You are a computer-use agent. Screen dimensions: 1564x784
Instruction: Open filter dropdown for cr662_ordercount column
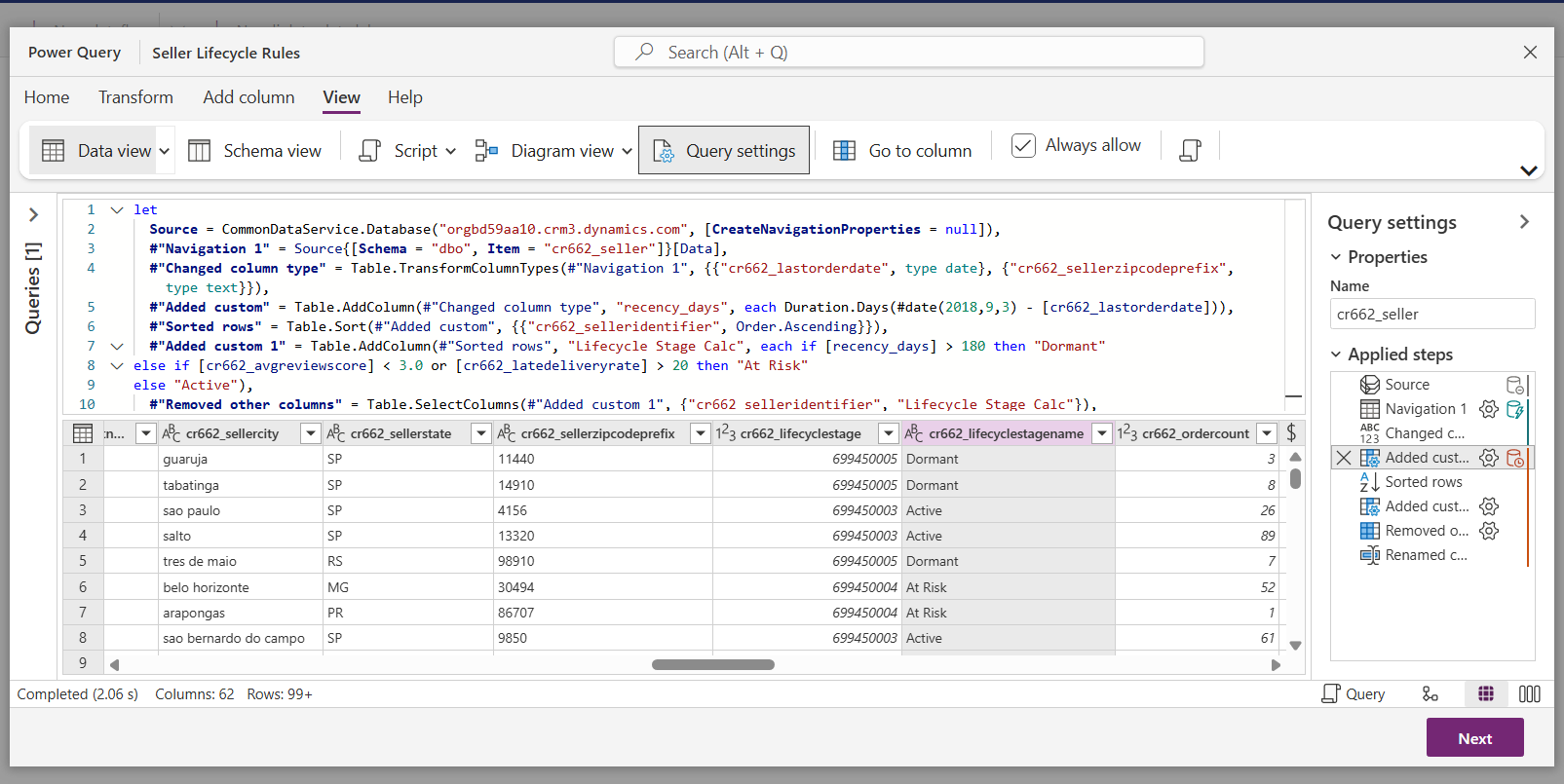(x=1267, y=433)
